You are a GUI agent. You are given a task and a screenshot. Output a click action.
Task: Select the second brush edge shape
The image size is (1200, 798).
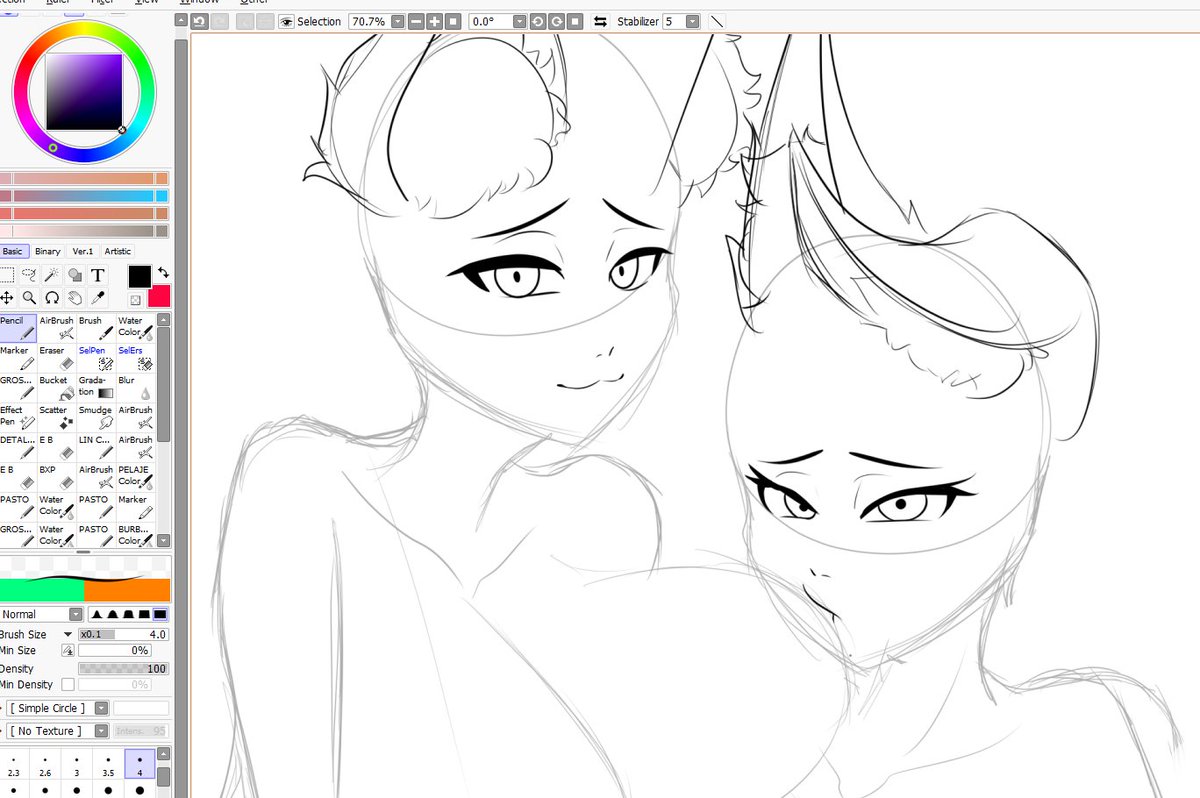click(x=113, y=614)
